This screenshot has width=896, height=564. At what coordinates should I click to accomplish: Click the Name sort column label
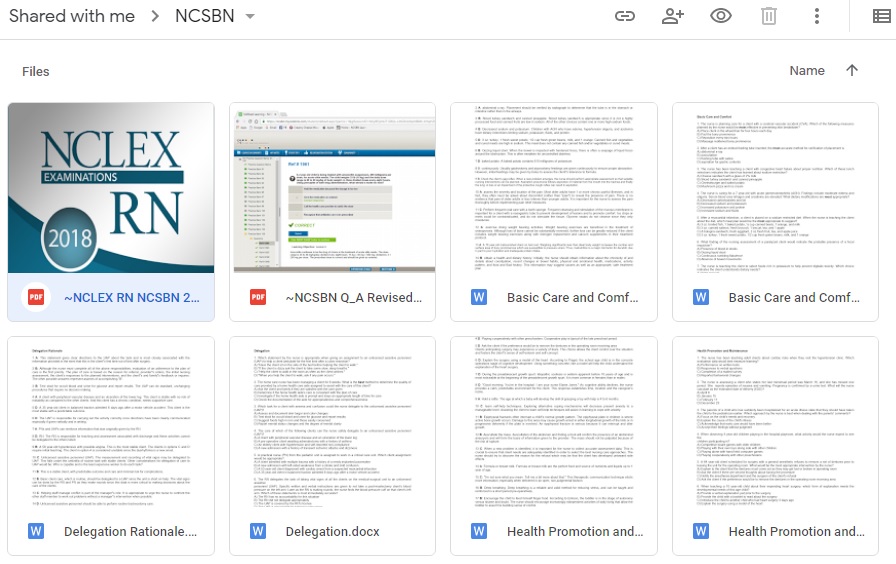(807, 70)
